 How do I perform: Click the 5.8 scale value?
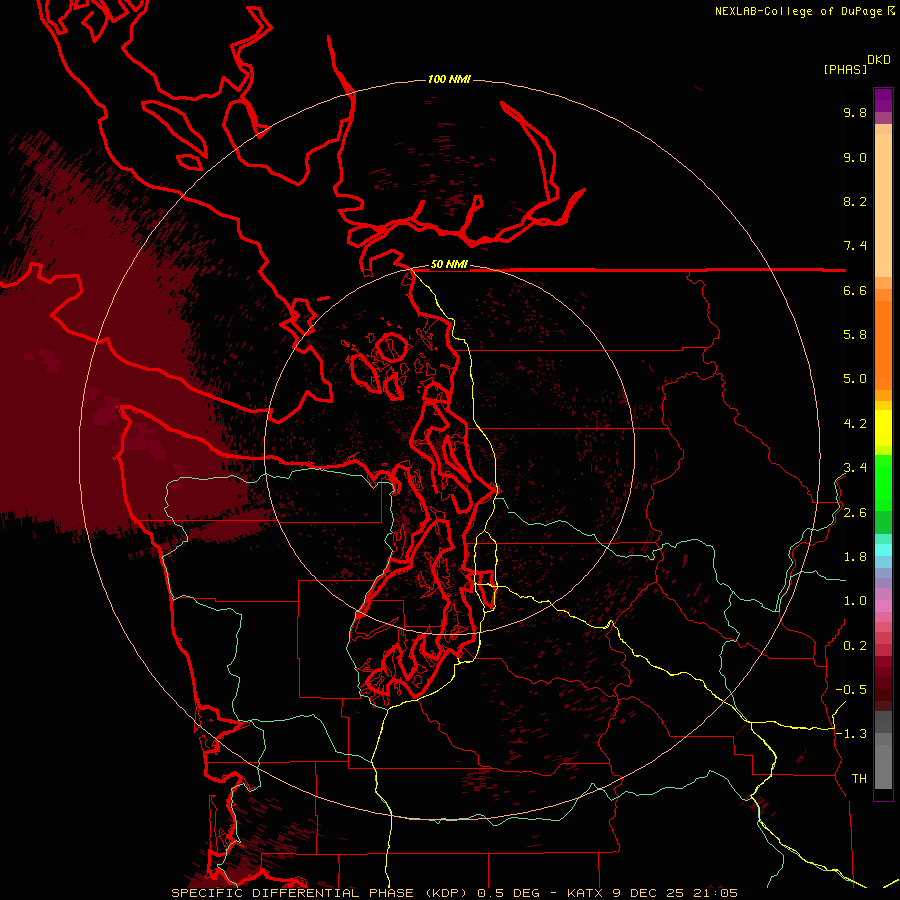(855, 335)
